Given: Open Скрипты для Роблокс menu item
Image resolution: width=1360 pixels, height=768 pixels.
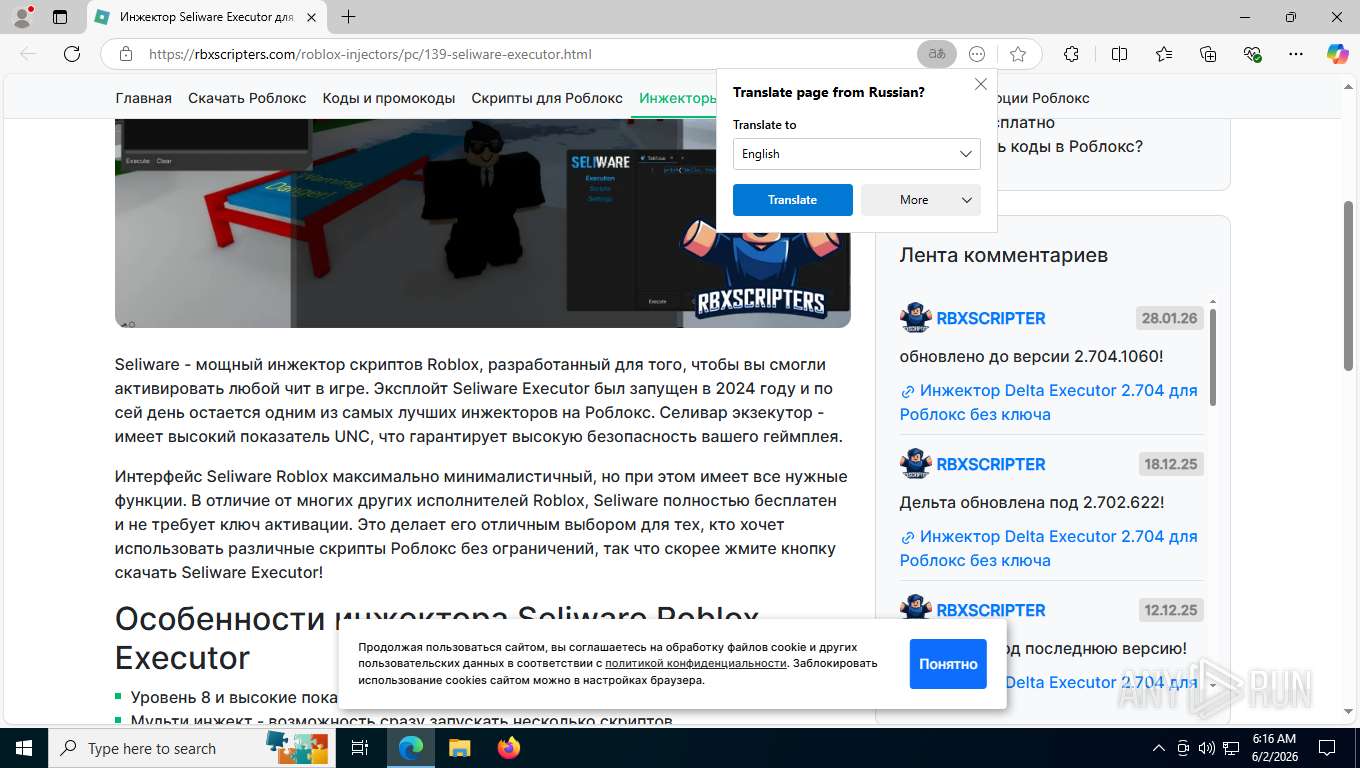Looking at the screenshot, I should [547, 98].
